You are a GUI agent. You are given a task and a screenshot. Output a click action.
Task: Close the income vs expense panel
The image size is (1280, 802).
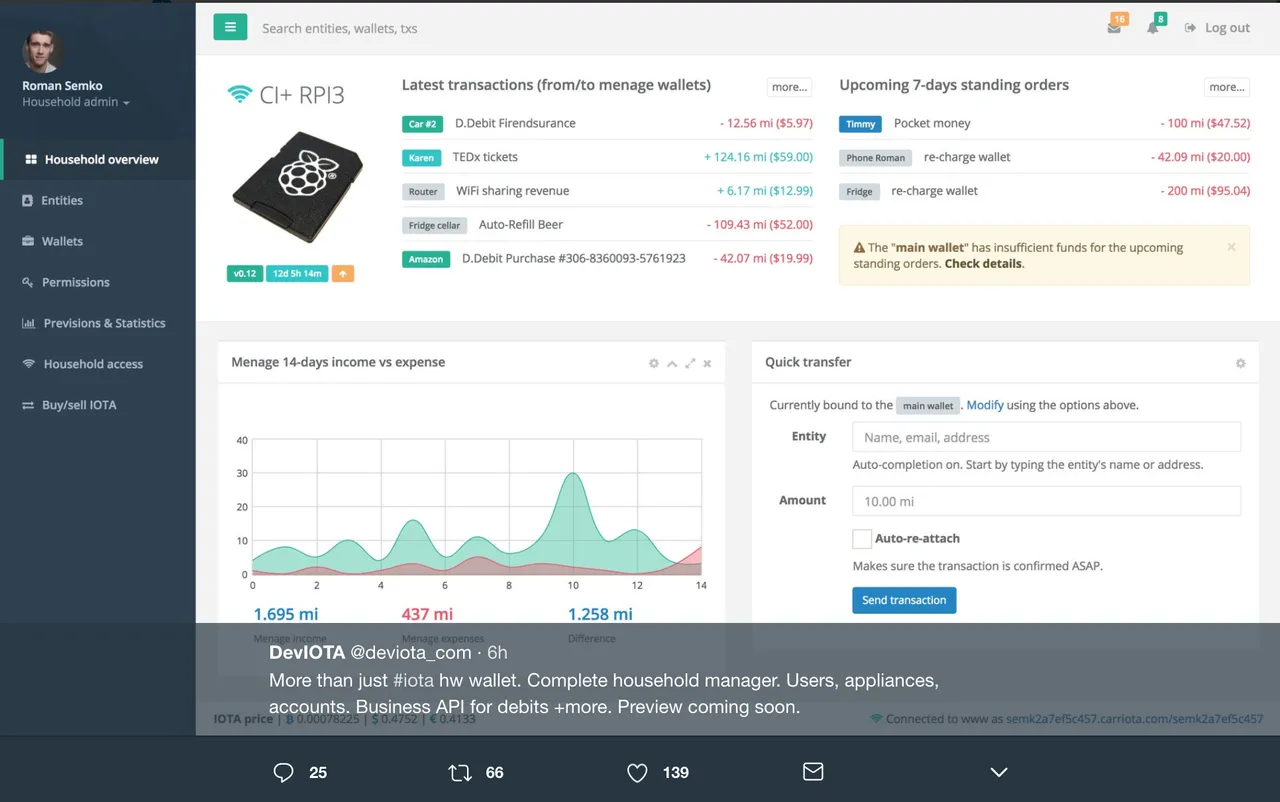(707, 363)
